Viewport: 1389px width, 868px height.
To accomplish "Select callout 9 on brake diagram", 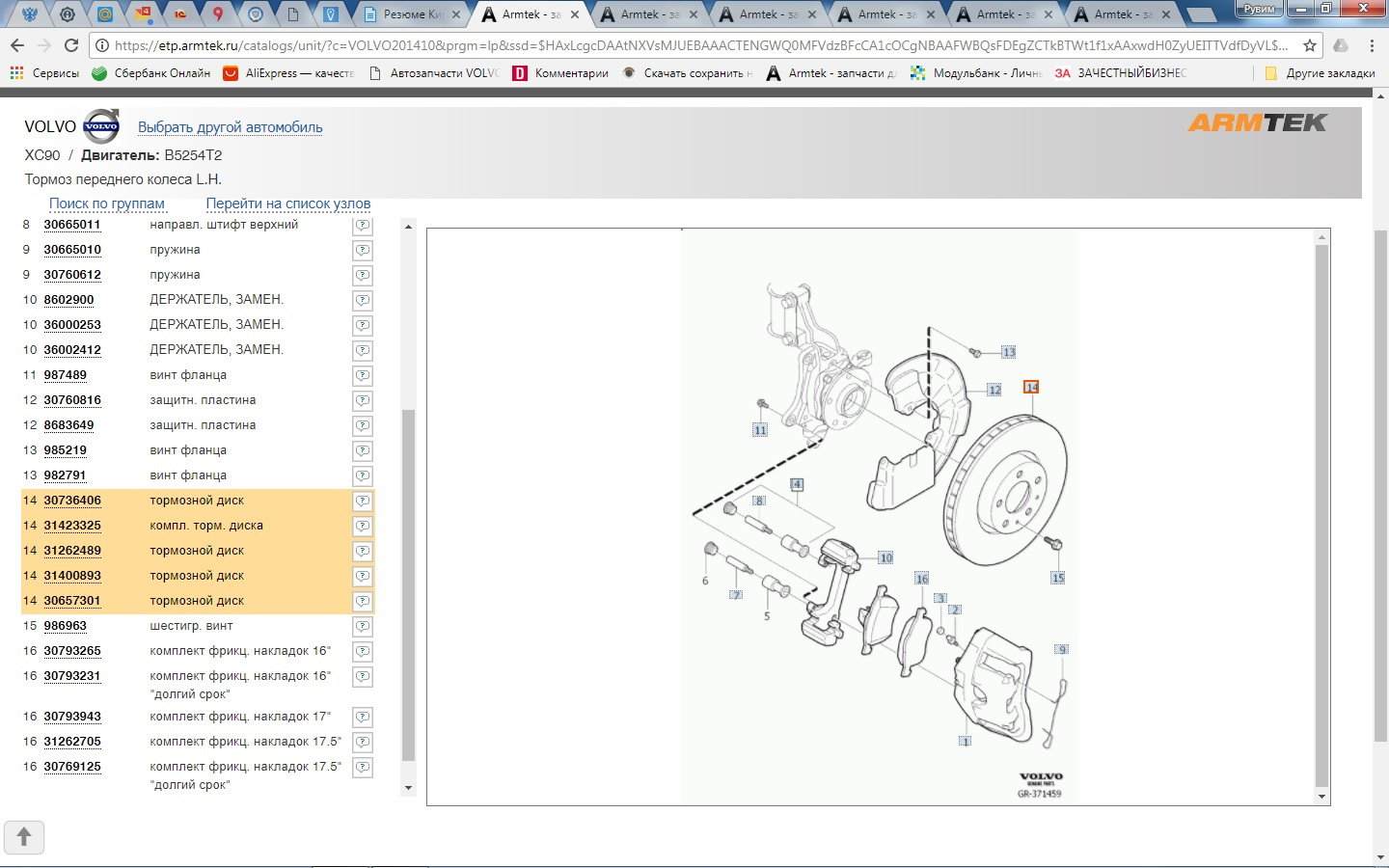I will pyautogui.click(x=1062, y=650).
